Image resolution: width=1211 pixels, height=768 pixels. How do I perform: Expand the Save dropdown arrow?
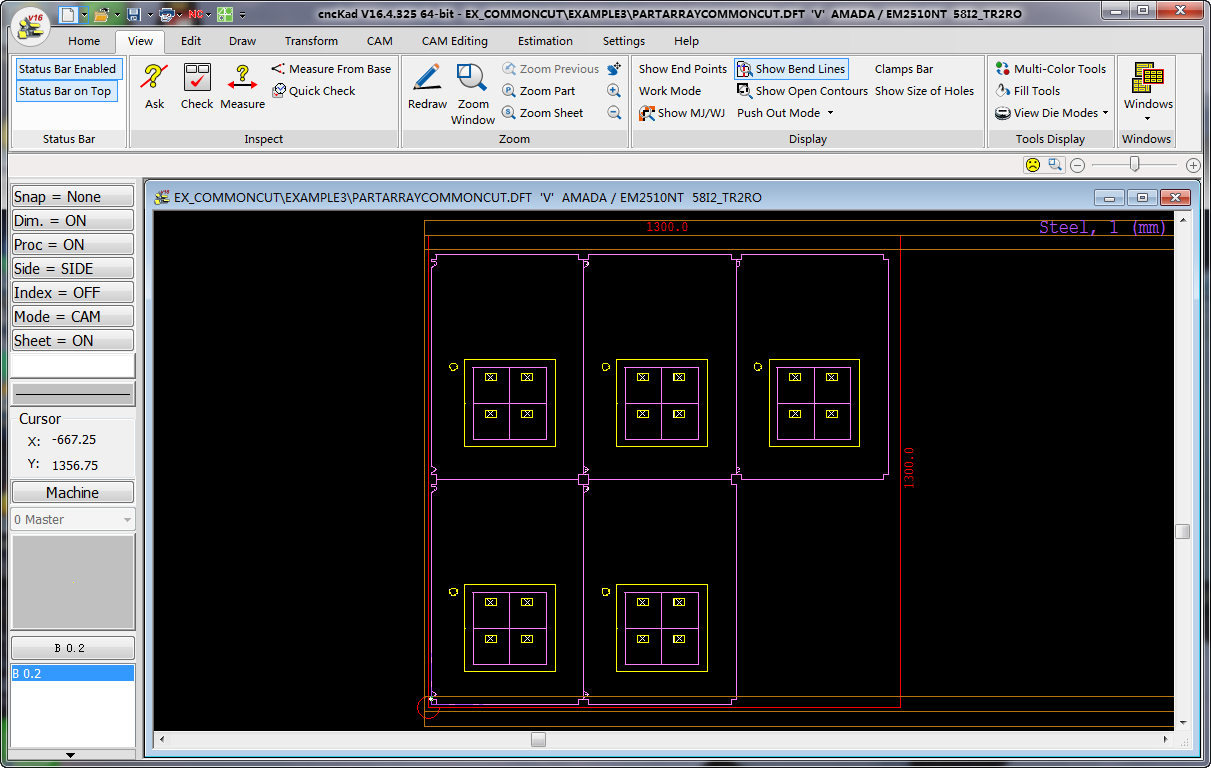(150, 15)
